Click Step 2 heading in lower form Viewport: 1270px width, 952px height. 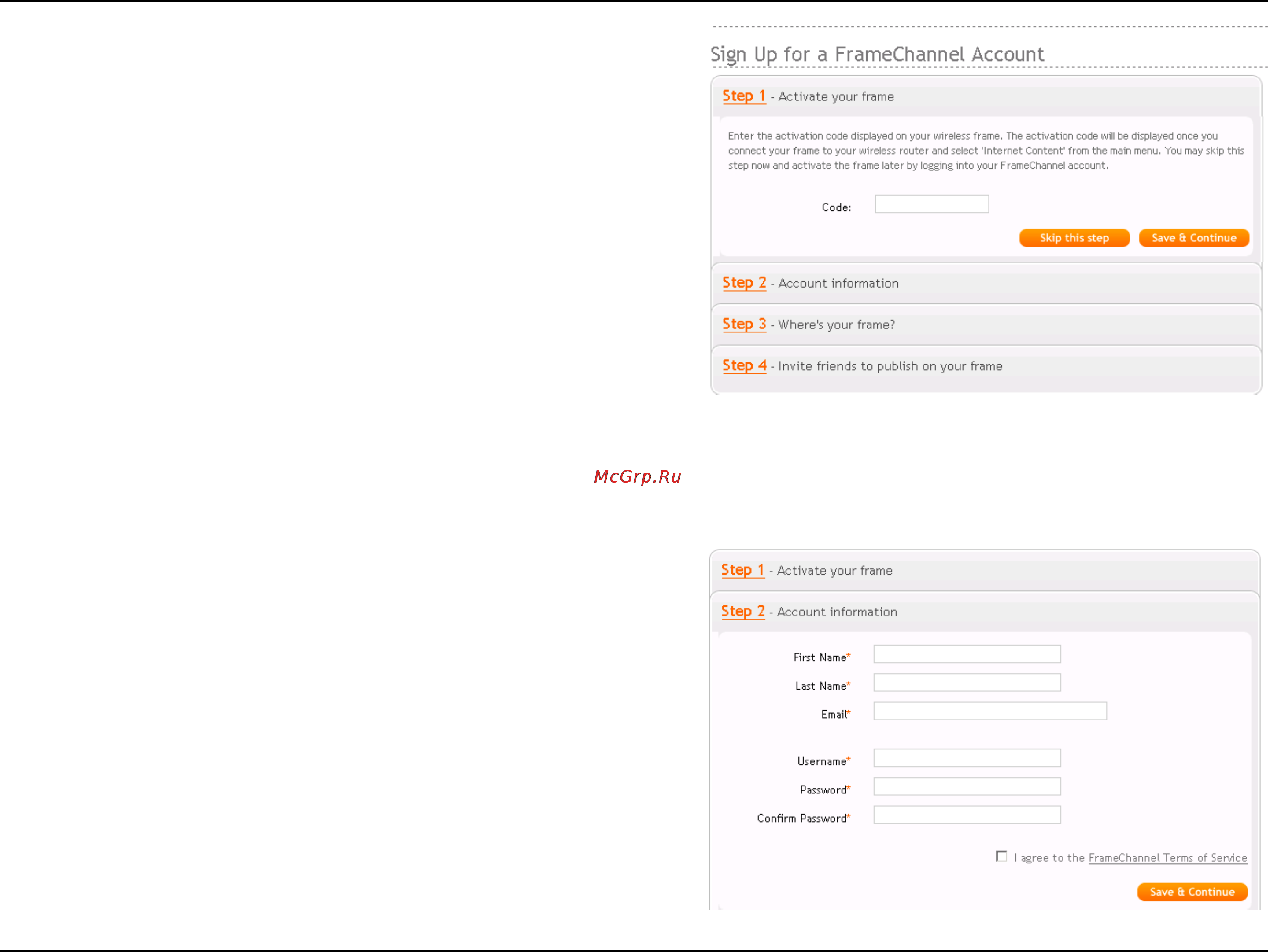coord(743,611)
